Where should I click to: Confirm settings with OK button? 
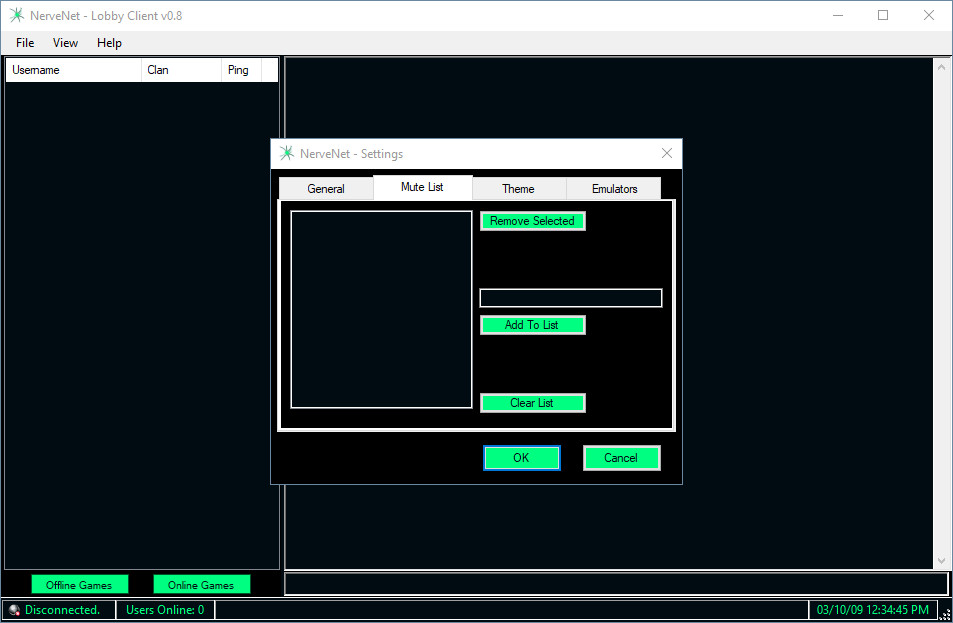[521, 458]
